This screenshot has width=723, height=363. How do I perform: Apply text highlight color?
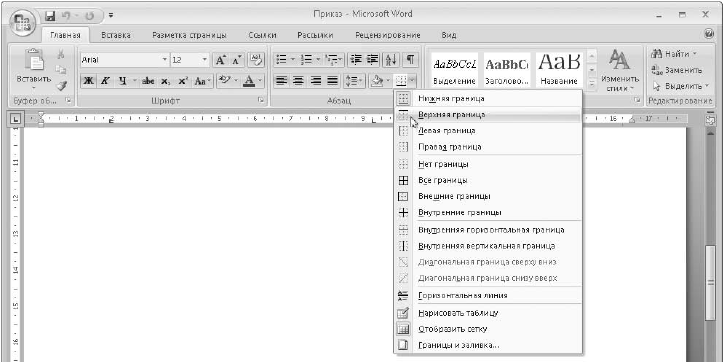click(225, 81)
